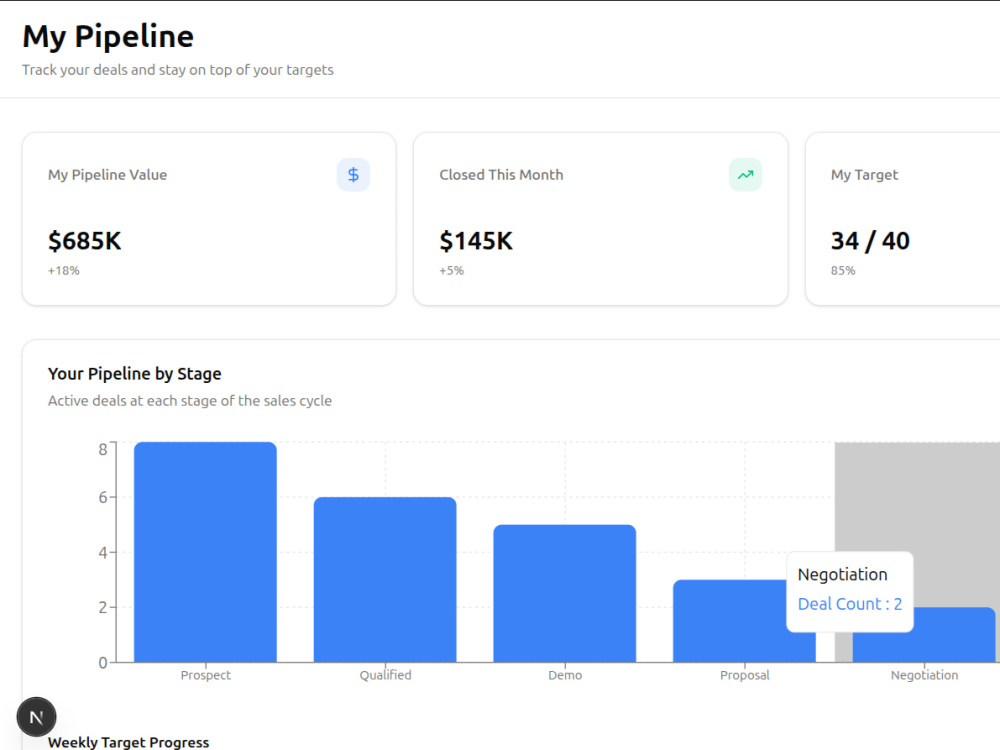
Task: Click the dollar sign icon on Pipeline Value card
Action: click(x=353, y=175)
